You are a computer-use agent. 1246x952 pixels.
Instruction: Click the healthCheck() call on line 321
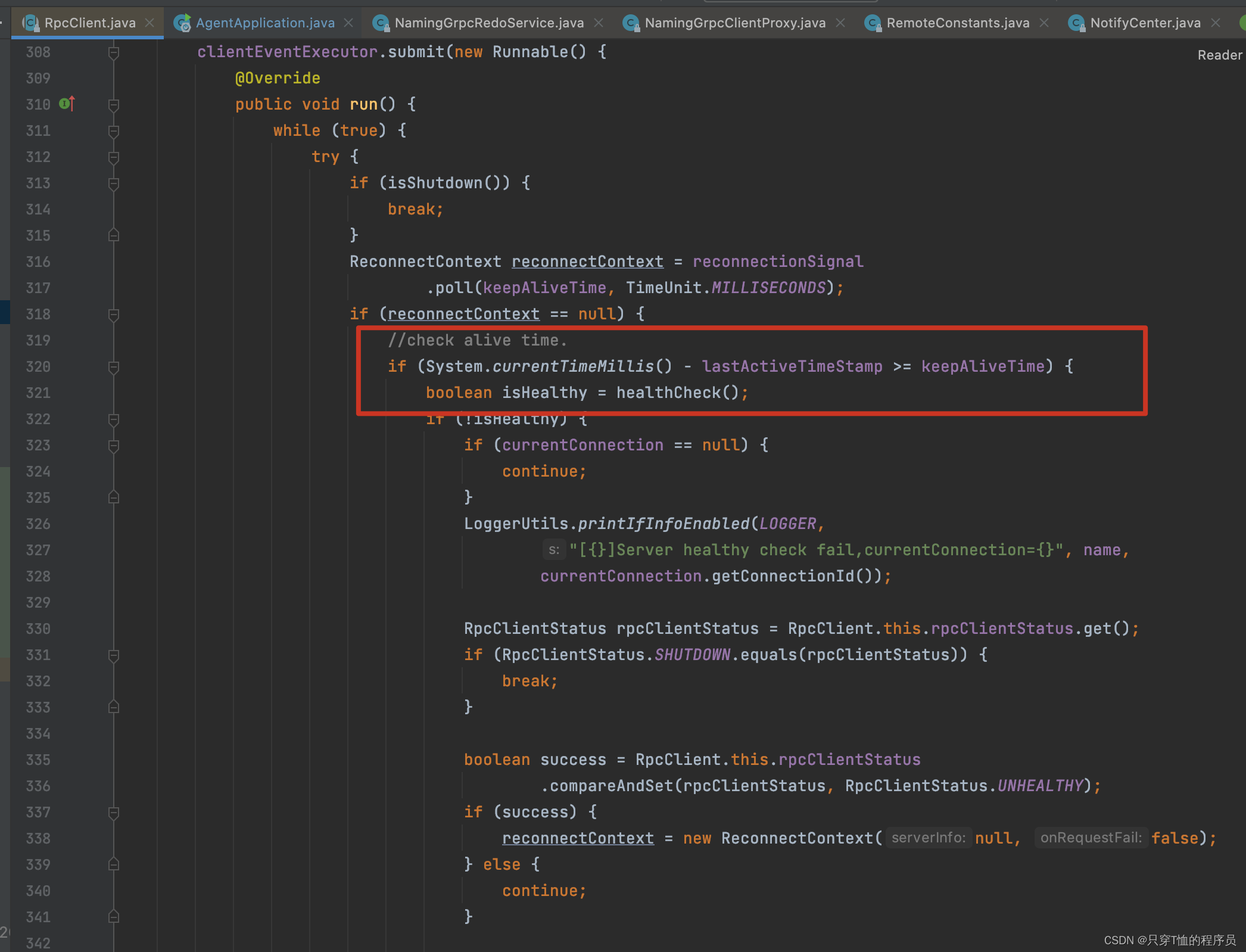coord(677,393)
